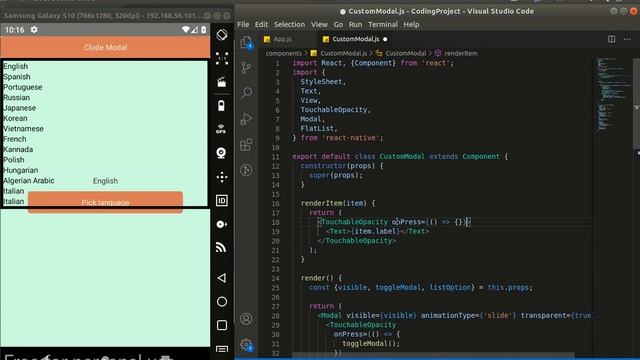Select Polish in the language list
640x360 pixels.
(x=13, y=160)
